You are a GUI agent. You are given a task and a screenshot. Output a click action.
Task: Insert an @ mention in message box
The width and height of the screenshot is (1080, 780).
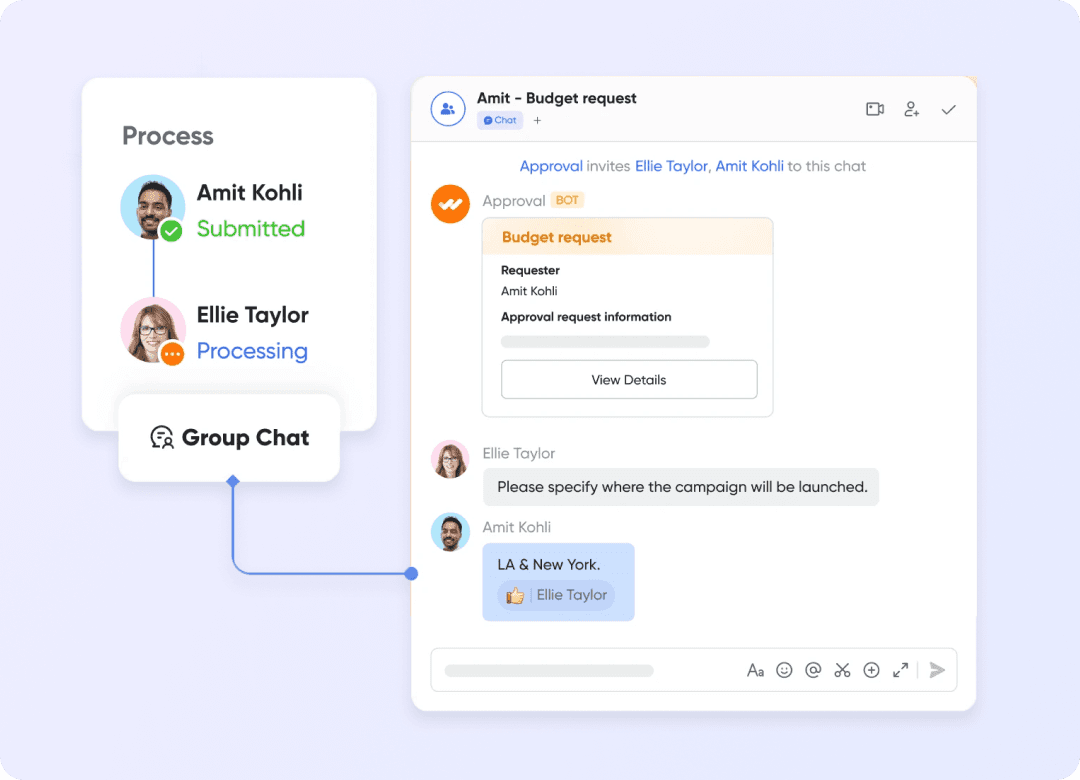pyautogui.click(x=813, y=670)
